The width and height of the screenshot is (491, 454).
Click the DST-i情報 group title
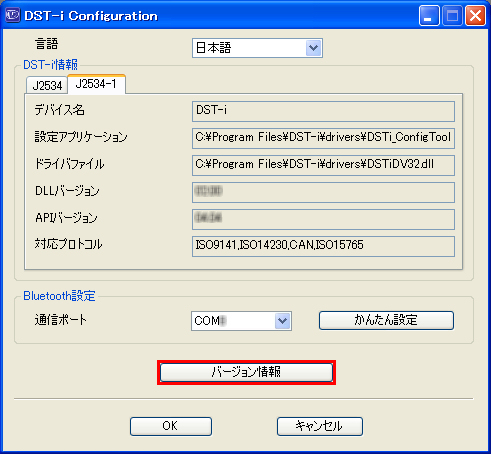(x=50, y=64)
